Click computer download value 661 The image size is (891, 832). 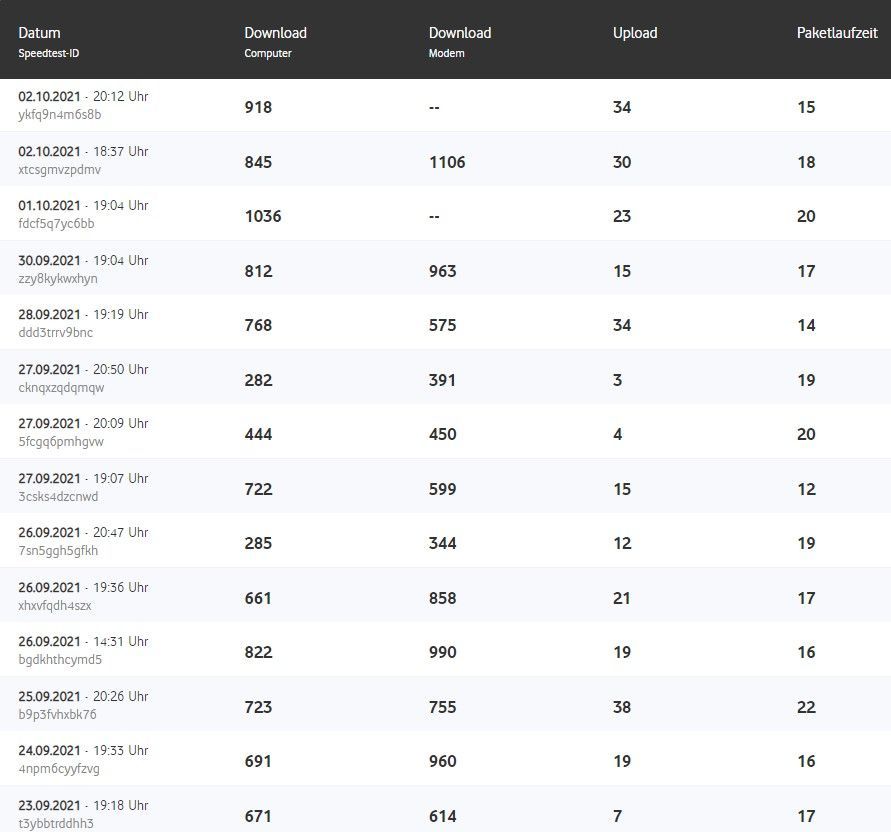[259, 598]
